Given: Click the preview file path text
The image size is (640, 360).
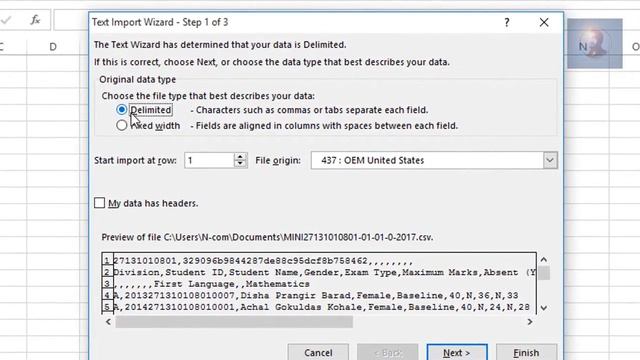Looking at the screenshot, I should (x=298, y=237).
